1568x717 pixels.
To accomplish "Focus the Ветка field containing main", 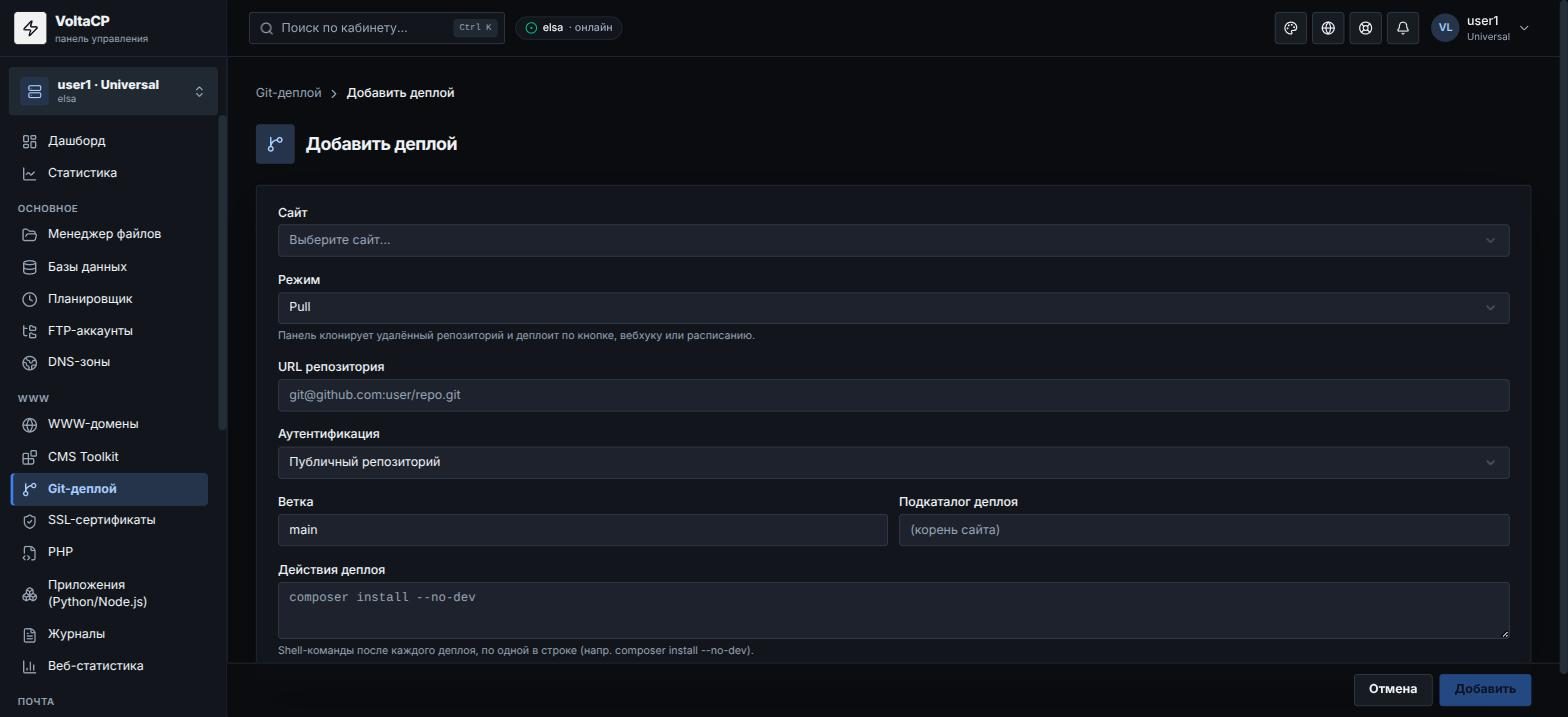I will click(x=582, y=530).
